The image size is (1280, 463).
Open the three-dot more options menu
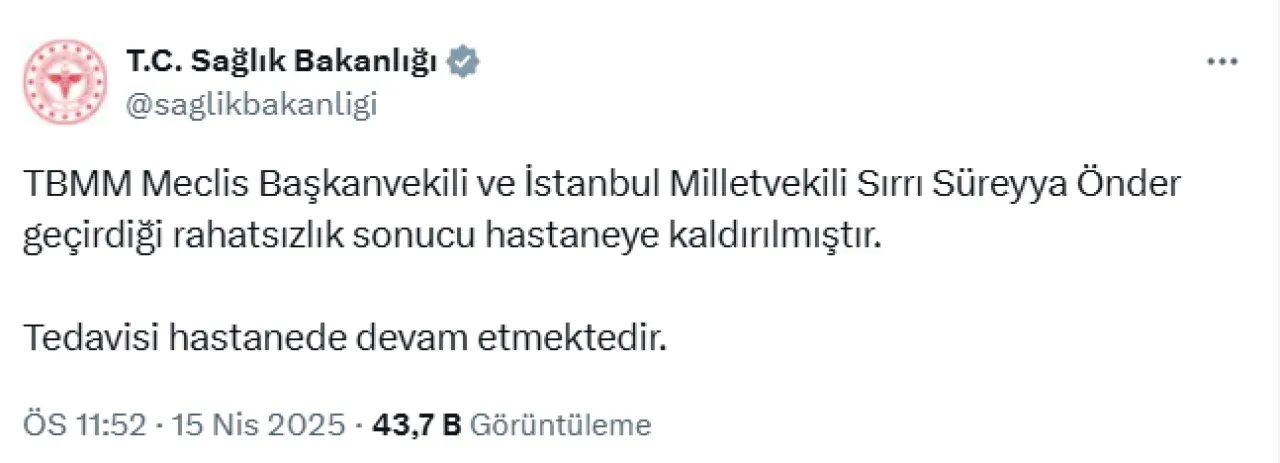tap(1222, 62)
